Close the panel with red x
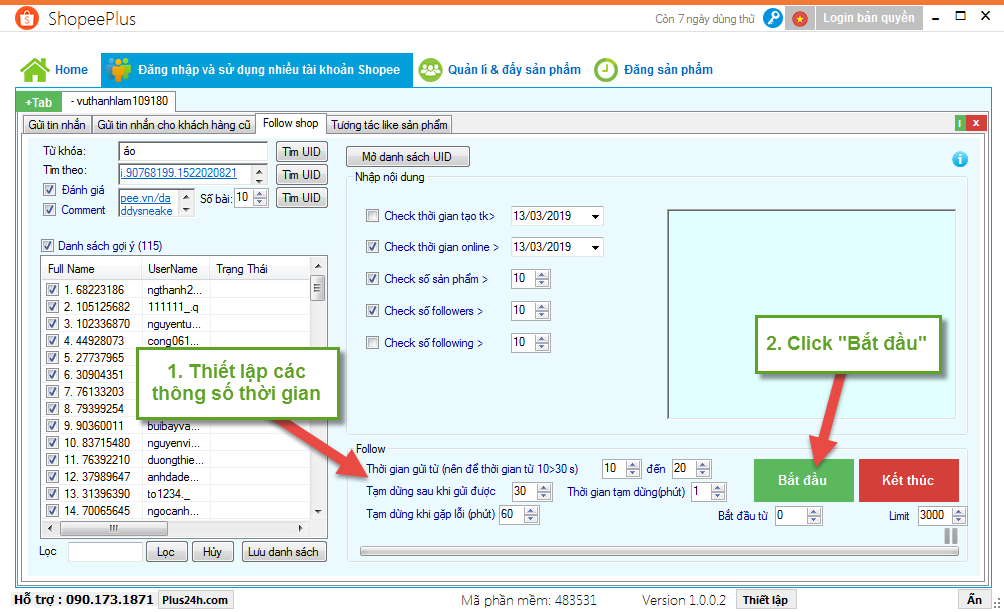 (976, 123)
